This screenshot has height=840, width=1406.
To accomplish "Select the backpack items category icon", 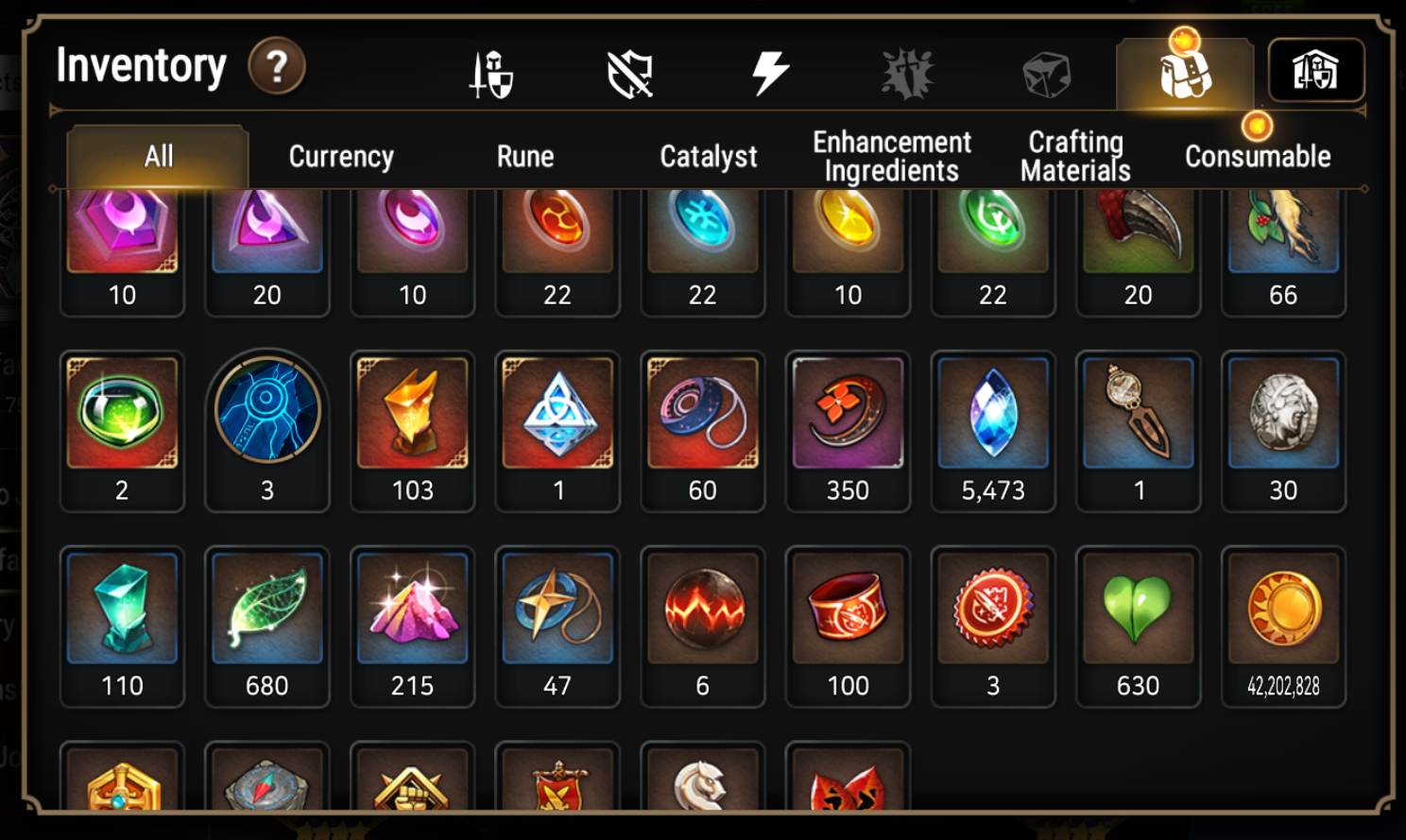I will (1185, 74).
